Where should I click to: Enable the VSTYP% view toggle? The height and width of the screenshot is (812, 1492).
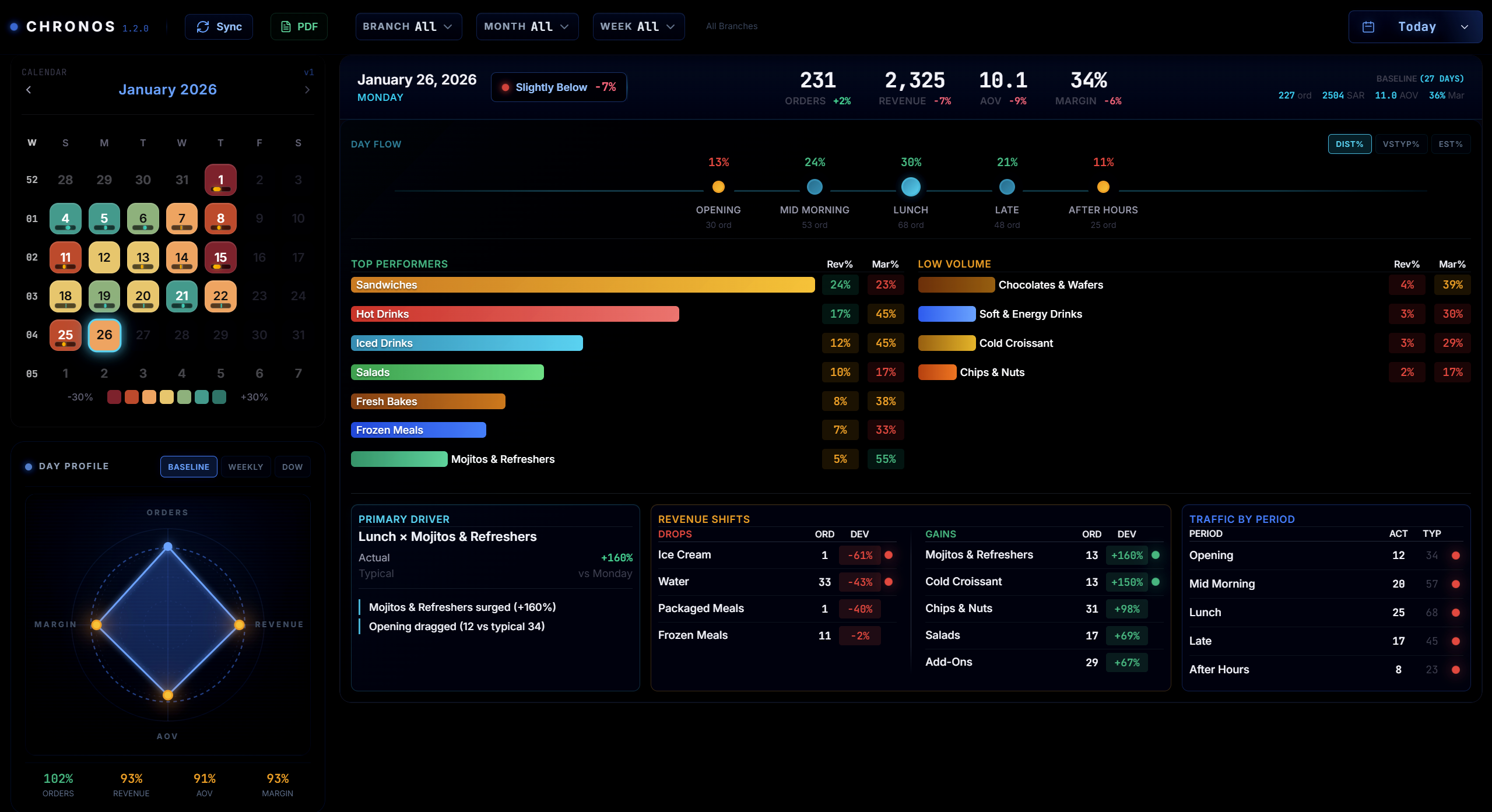click(1400, 143)
